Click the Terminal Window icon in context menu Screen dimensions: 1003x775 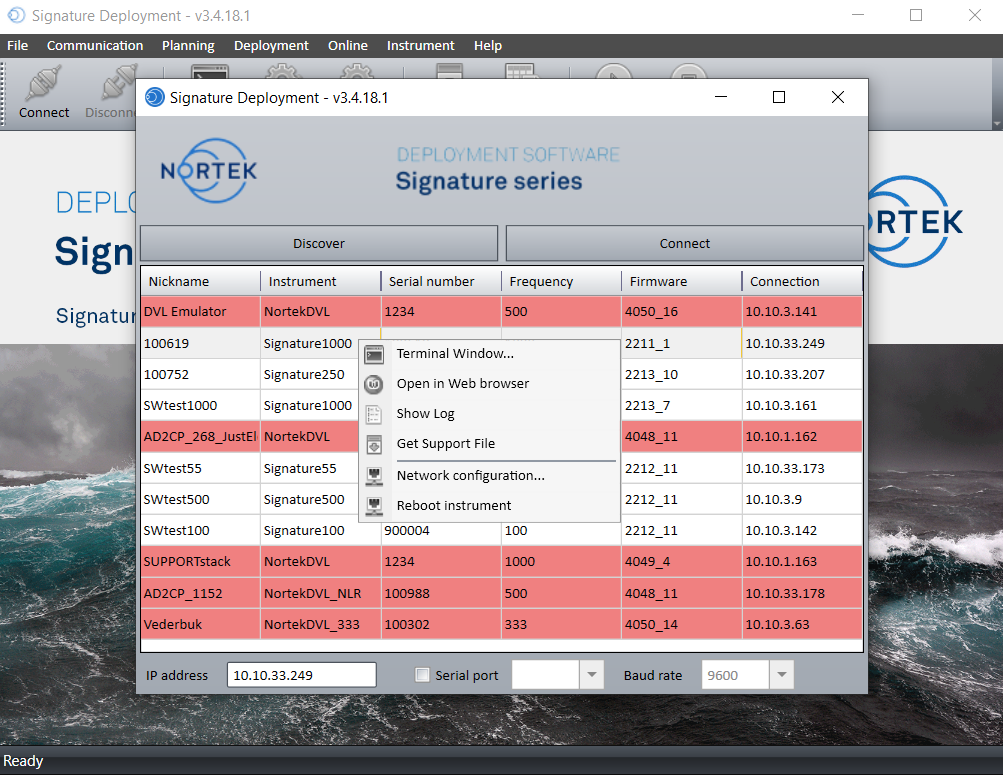374,354
